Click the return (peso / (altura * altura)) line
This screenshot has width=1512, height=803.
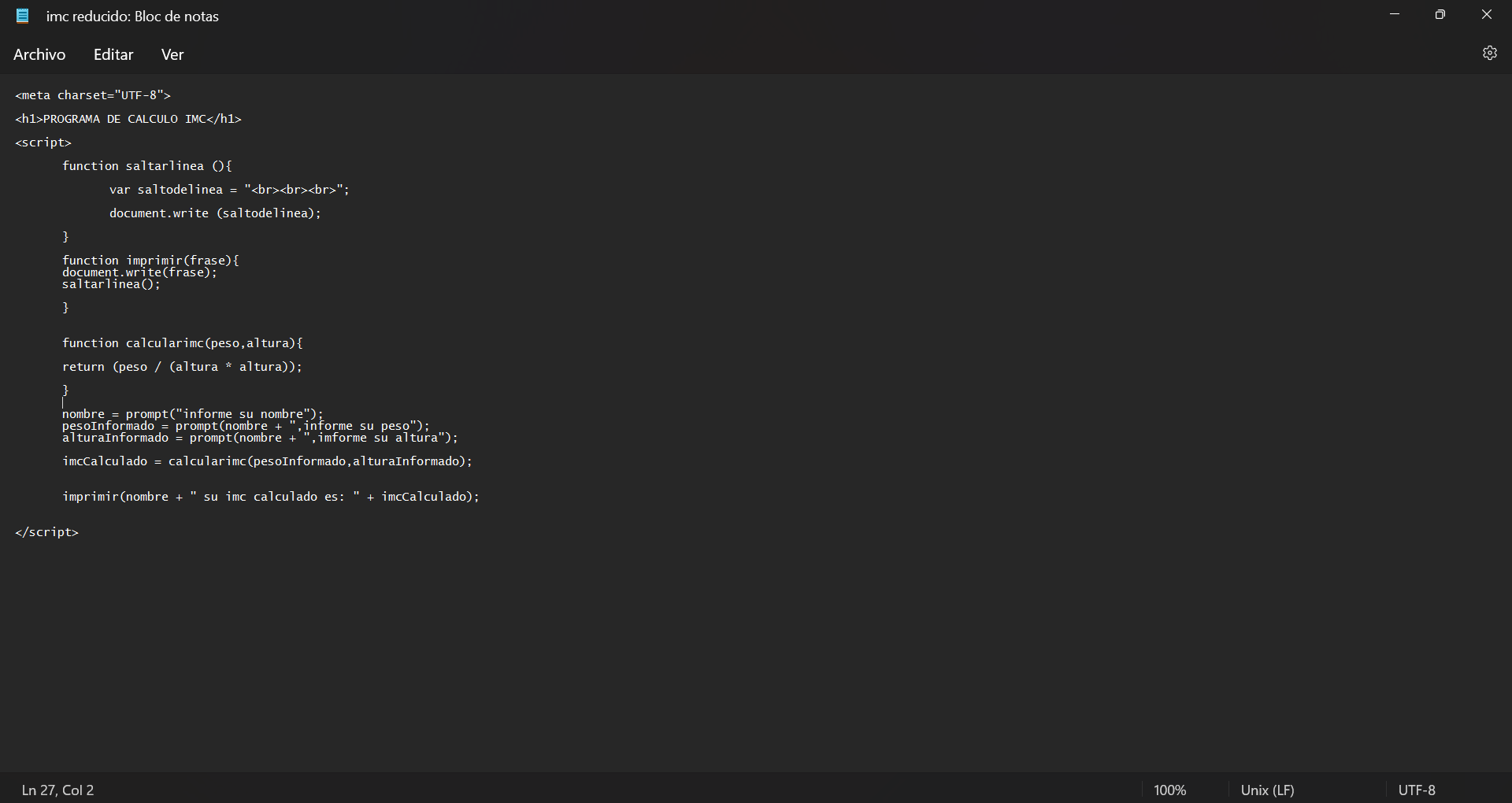coord(183,367)
